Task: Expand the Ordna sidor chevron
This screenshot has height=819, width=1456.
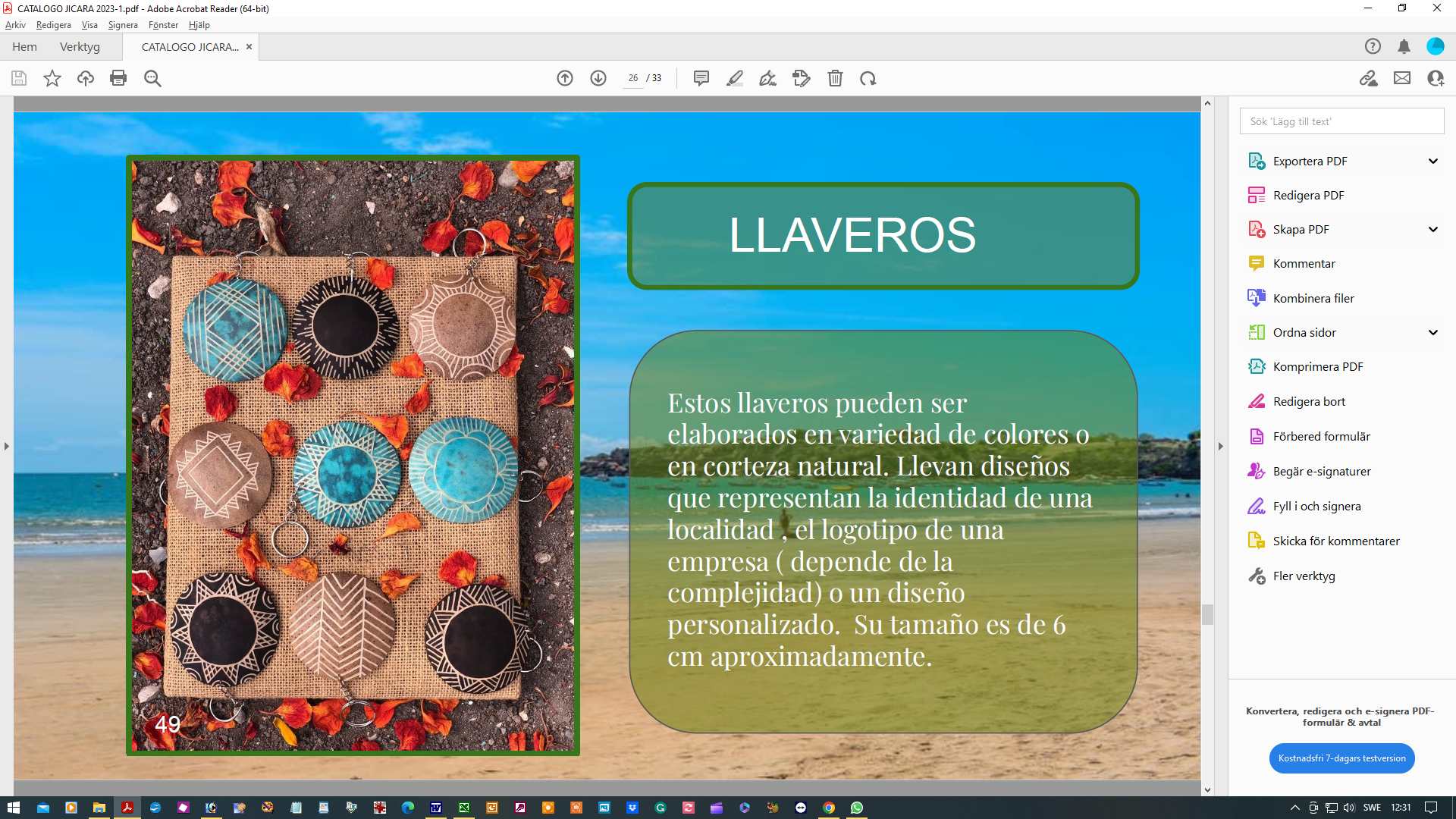Action: point(1433,332)
